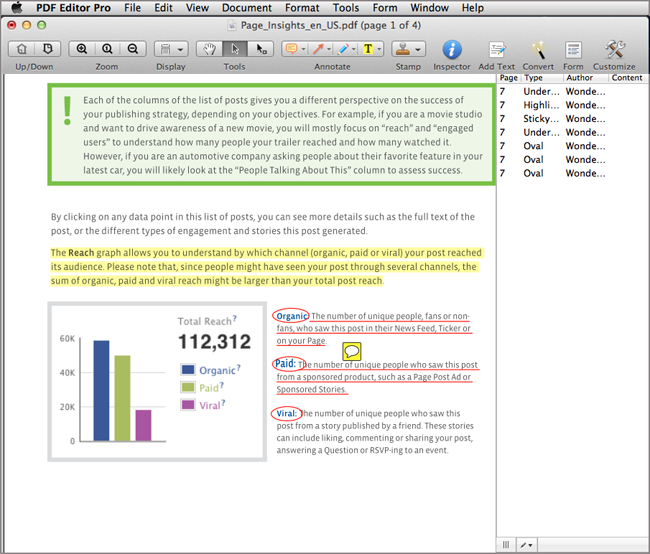This screenshot has height=554, width=650.
Task: Open the PDF Editor Pro app menu
Action: 73,7
